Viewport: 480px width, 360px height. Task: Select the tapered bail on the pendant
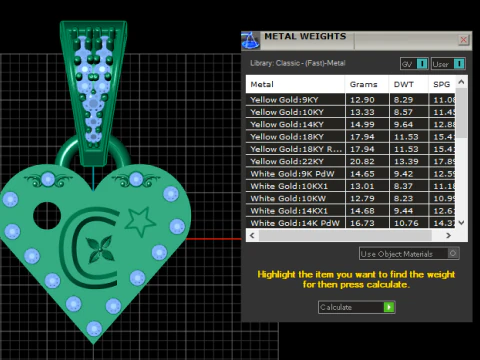93,93
